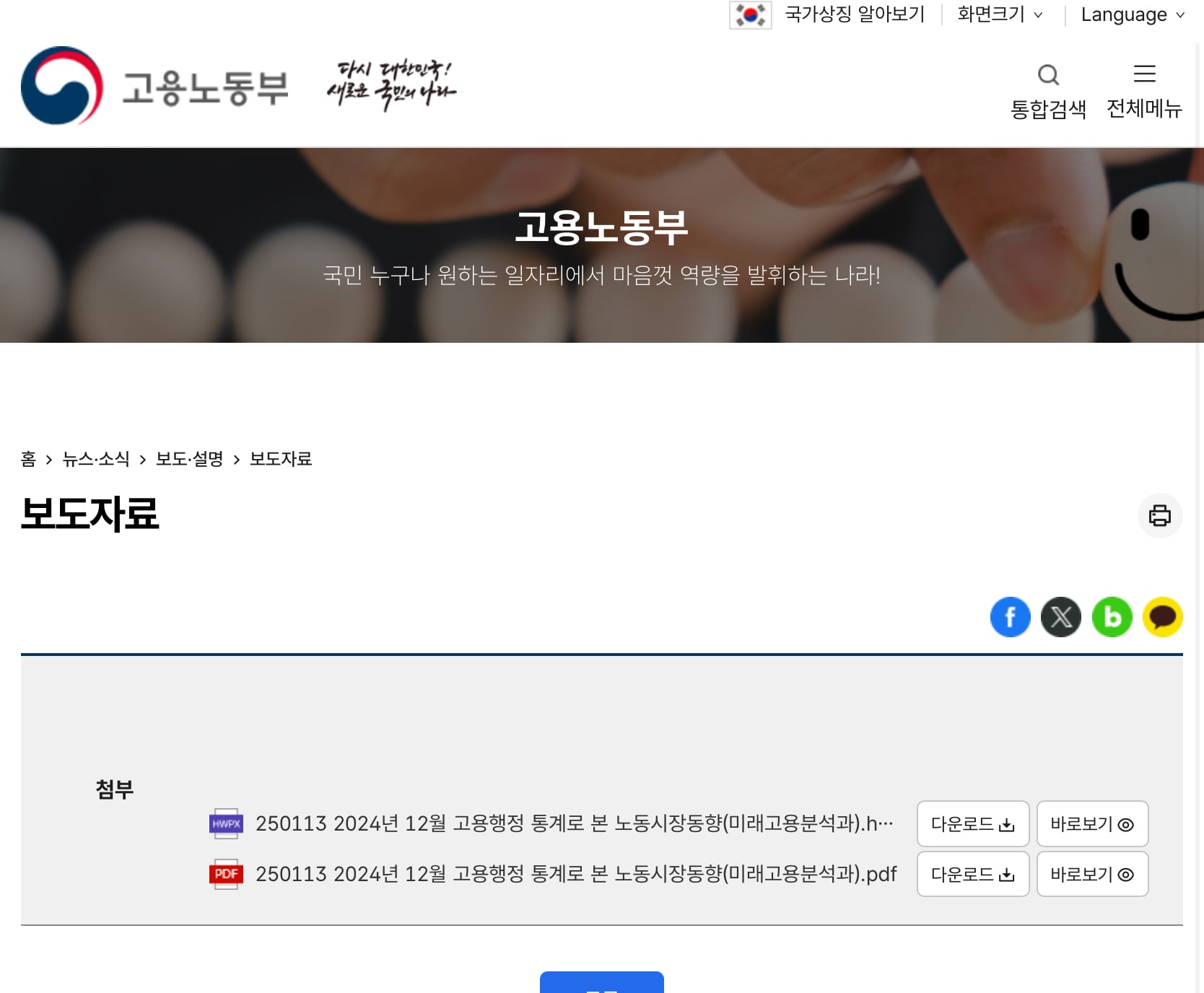Click the Ministry of Employment and Labor logo
This screenshot has width=1204, height=993.
154,86
